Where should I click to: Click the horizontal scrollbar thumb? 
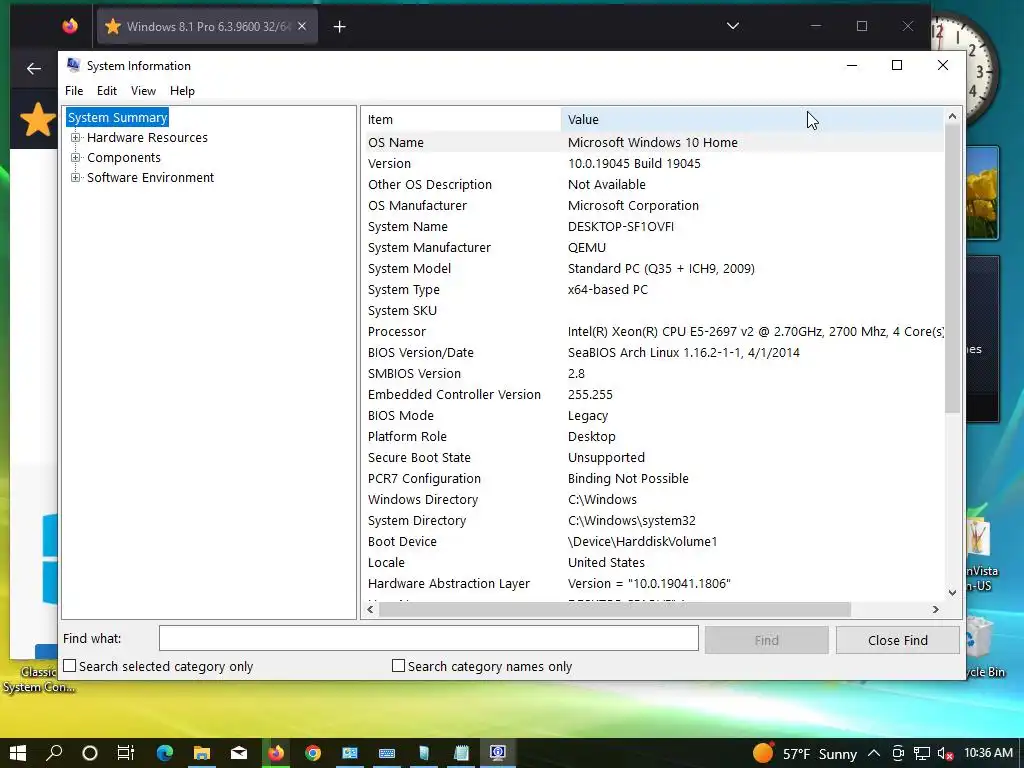pos(615,609)
